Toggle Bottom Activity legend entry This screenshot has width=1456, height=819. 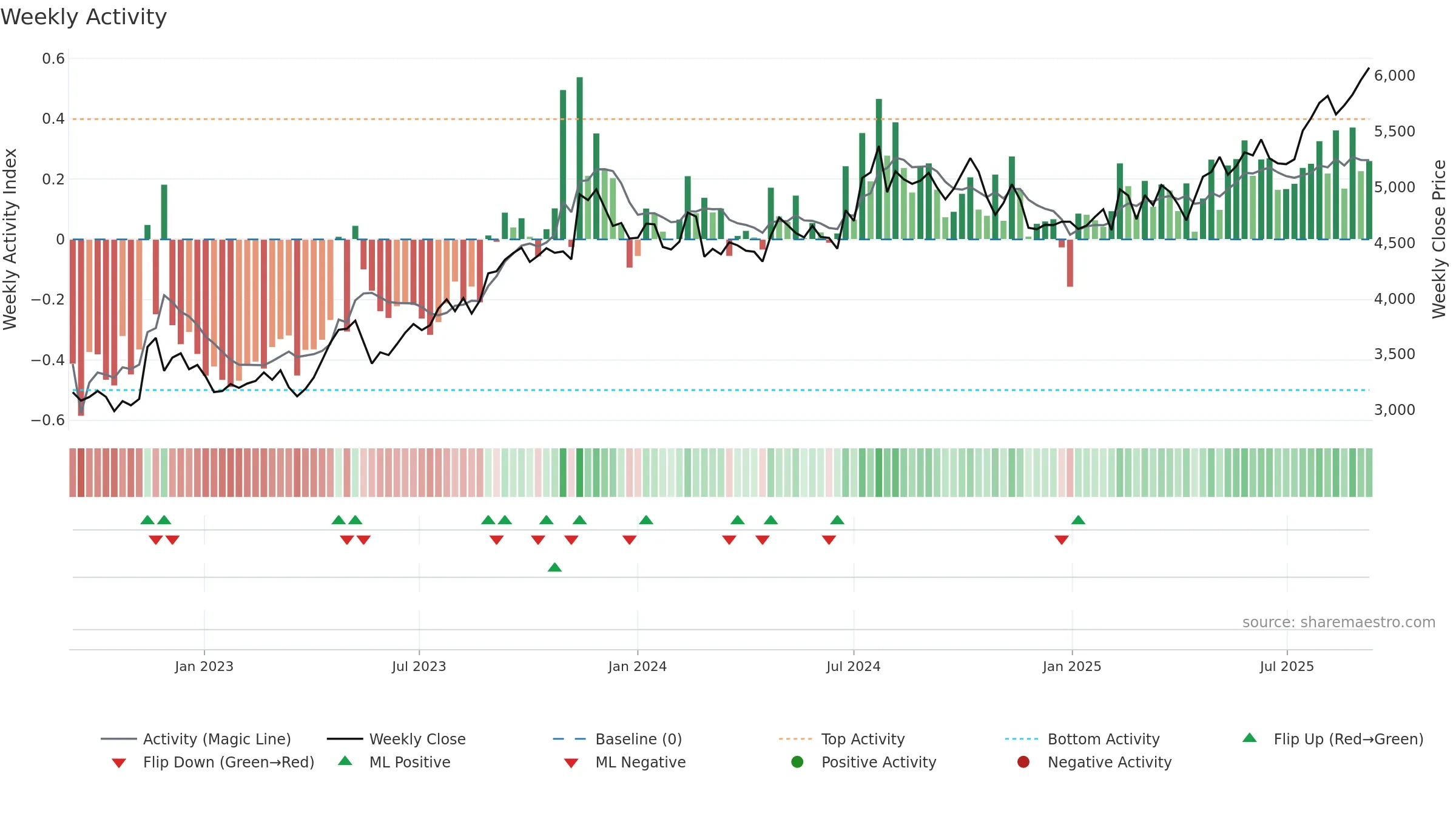pyautogui.click(x=1082, y=739)
